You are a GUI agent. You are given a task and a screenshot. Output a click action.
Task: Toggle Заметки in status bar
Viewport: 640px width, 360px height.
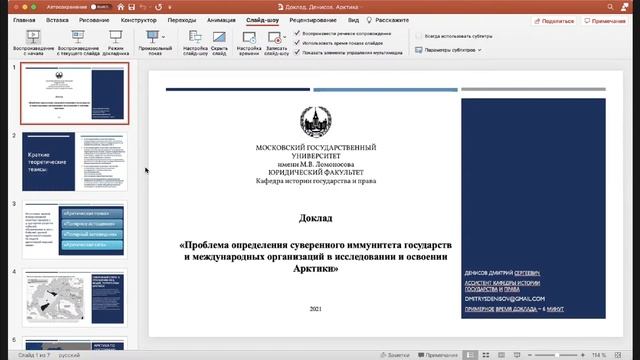pos(395,355)
